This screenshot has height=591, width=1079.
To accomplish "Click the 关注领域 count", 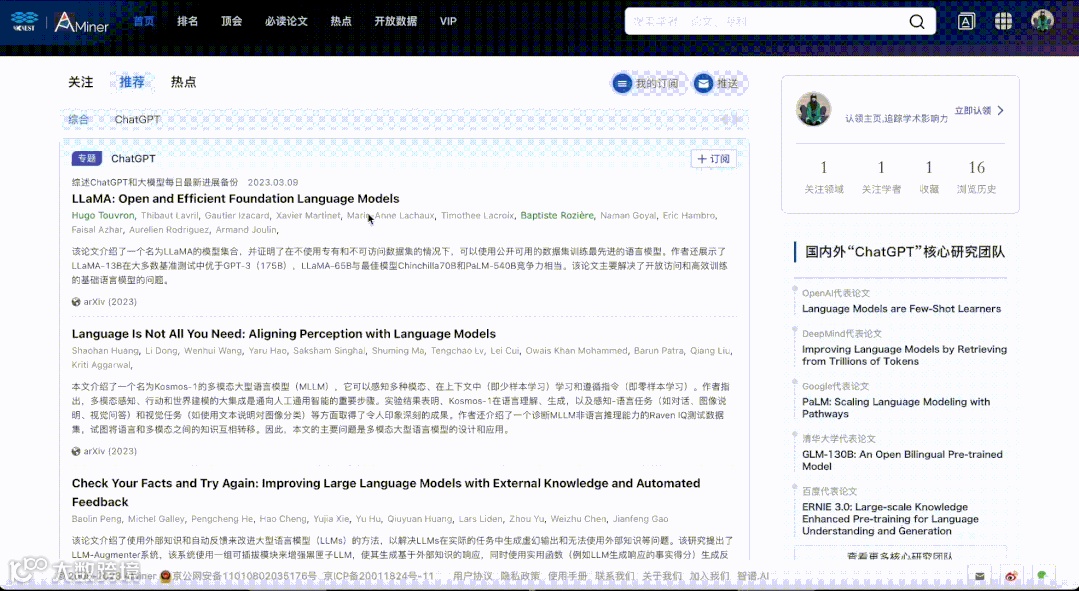I will coord(824,167).
